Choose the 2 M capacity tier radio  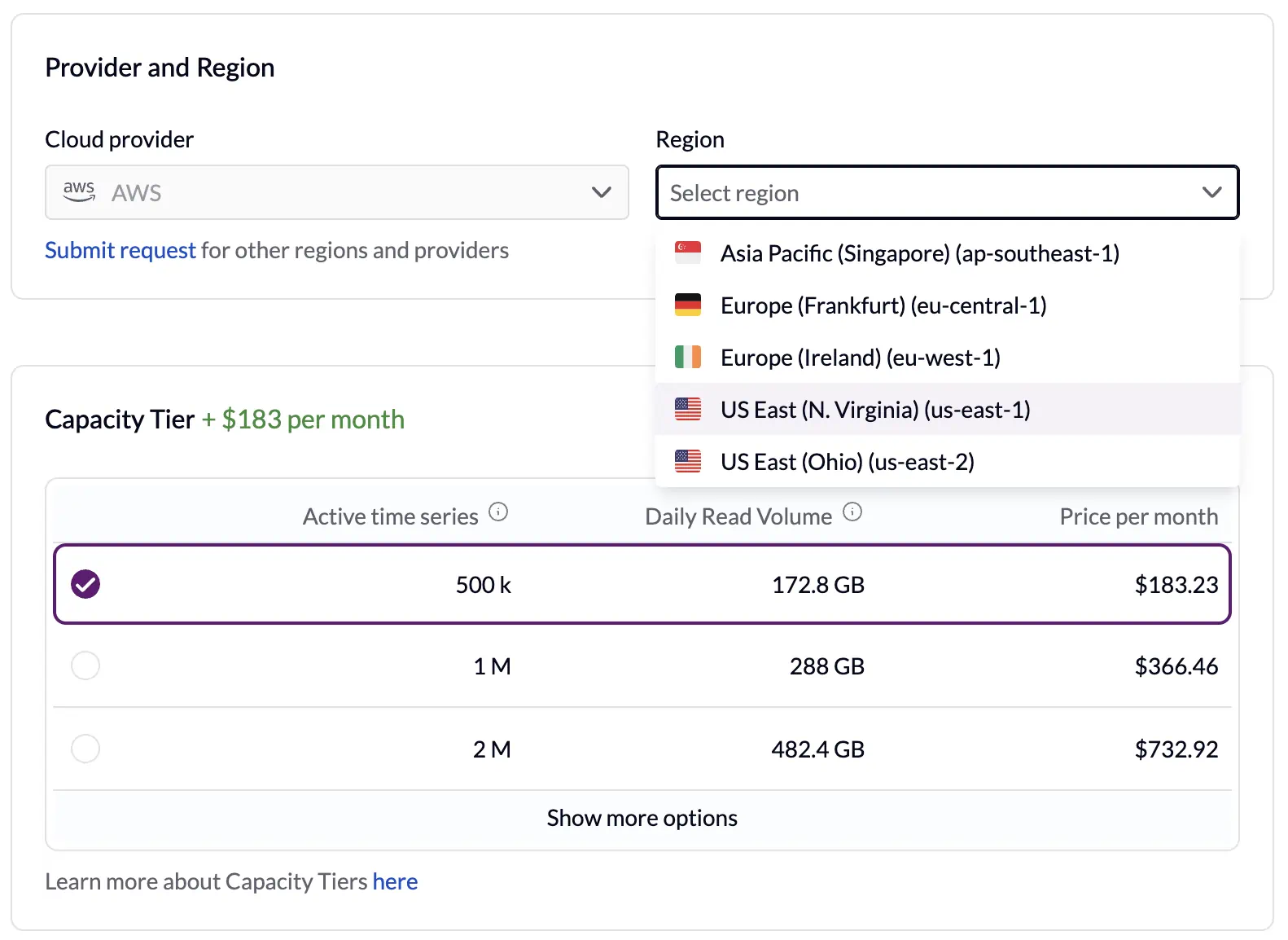[x=85, y=749]
